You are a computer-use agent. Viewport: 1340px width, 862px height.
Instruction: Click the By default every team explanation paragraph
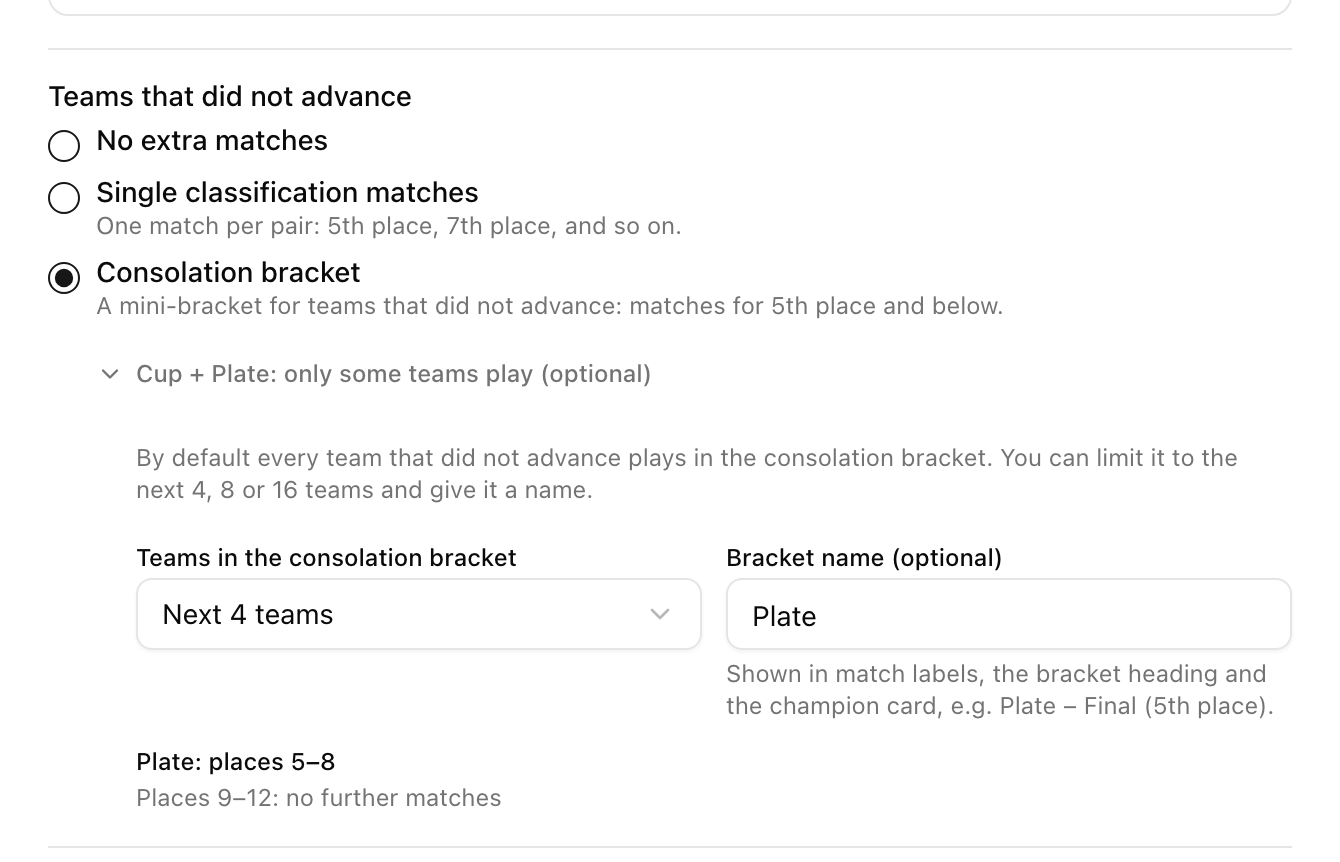(687, 474)
